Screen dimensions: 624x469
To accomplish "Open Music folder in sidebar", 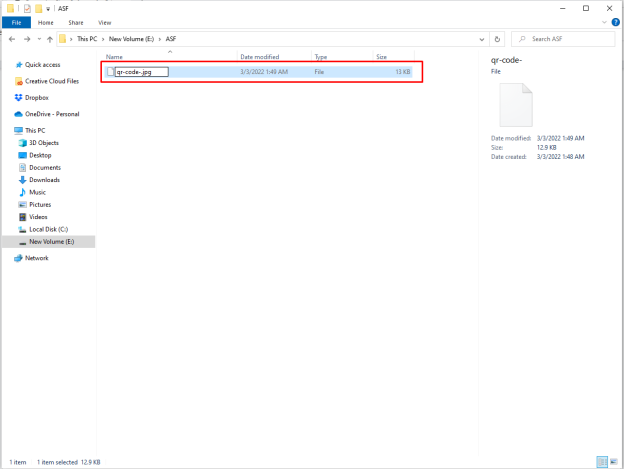I will [x=37, y=192].
